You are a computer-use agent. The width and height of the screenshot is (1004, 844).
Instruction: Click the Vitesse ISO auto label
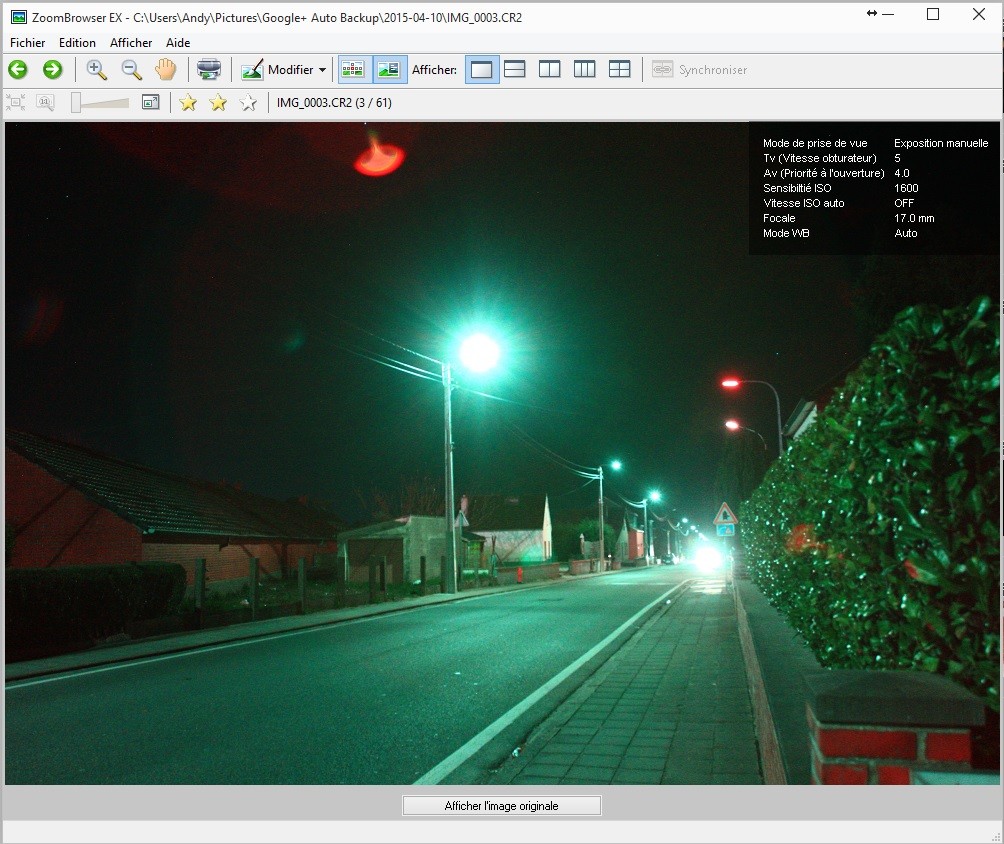tap(804, 203)
